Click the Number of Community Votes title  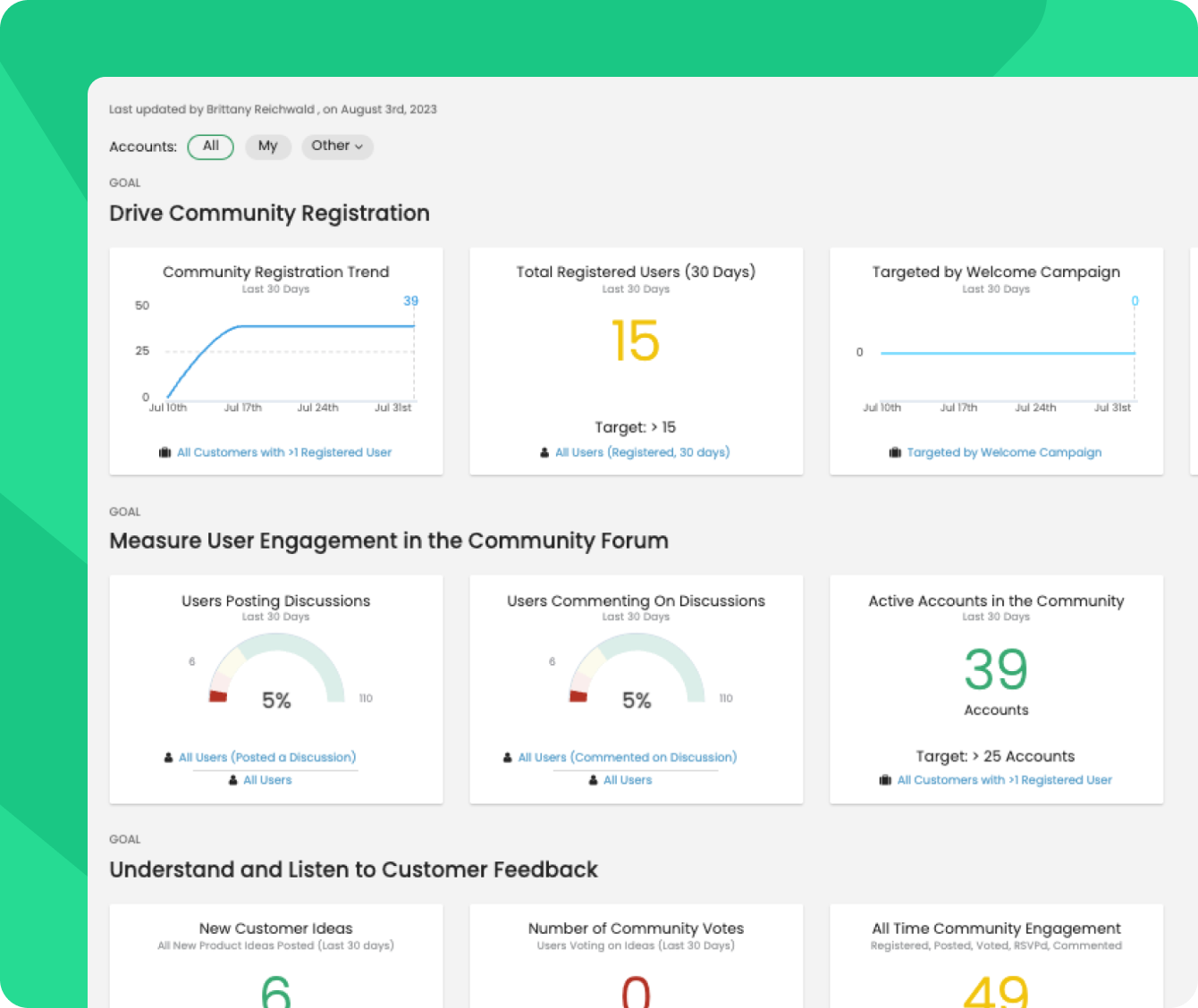click(636, 928)
